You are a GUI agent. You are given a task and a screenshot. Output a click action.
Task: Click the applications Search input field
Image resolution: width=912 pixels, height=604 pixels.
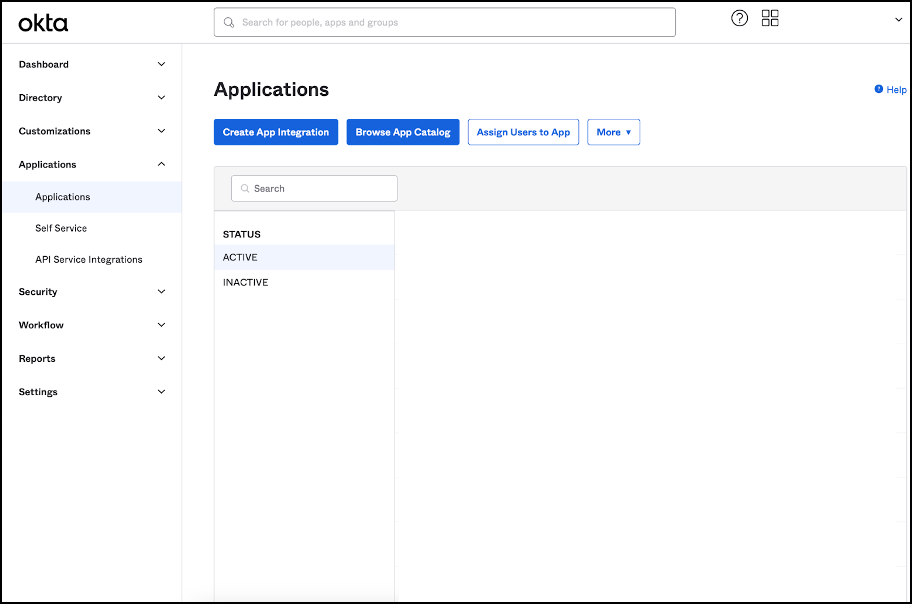(320, 189)
